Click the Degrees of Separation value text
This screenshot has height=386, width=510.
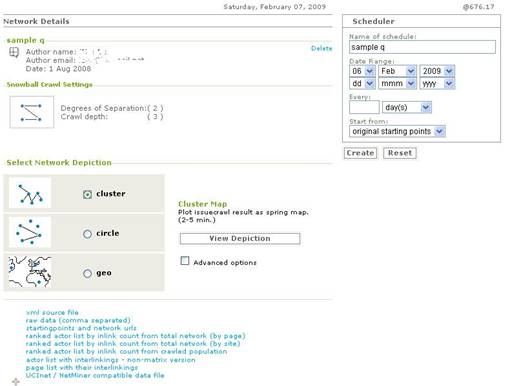(x=155, y=108)
